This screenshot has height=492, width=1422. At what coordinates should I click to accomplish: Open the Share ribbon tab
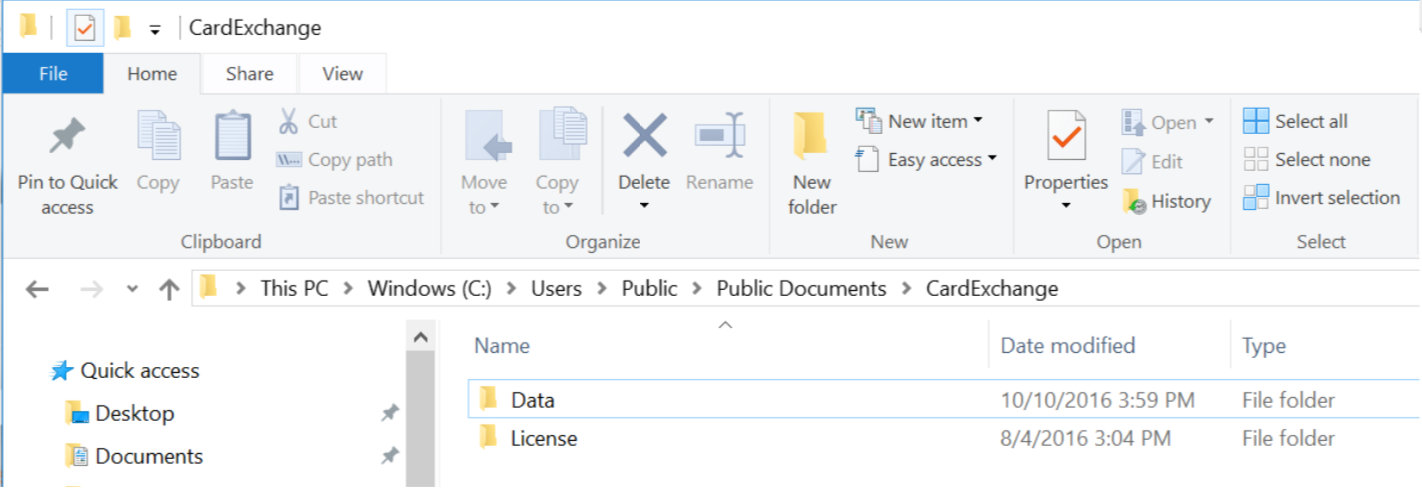pyautogui.click(x=249, y=74)
